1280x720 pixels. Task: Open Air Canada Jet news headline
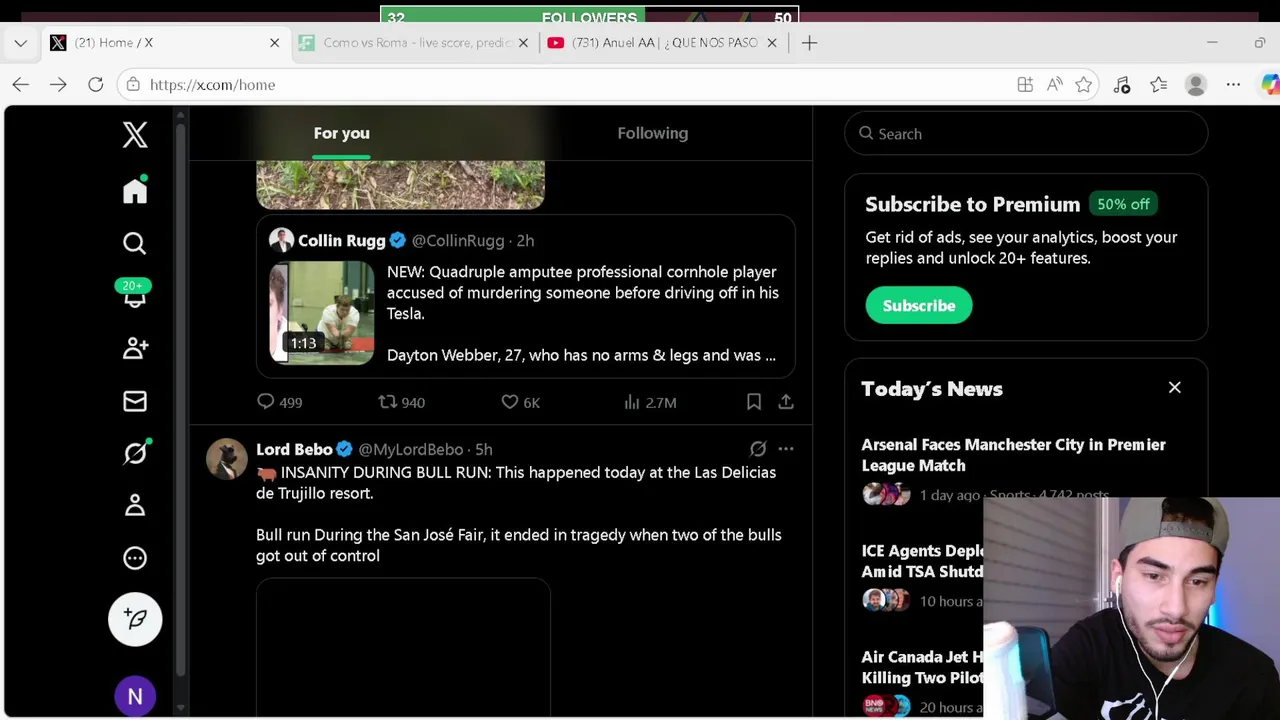(921, 667)
